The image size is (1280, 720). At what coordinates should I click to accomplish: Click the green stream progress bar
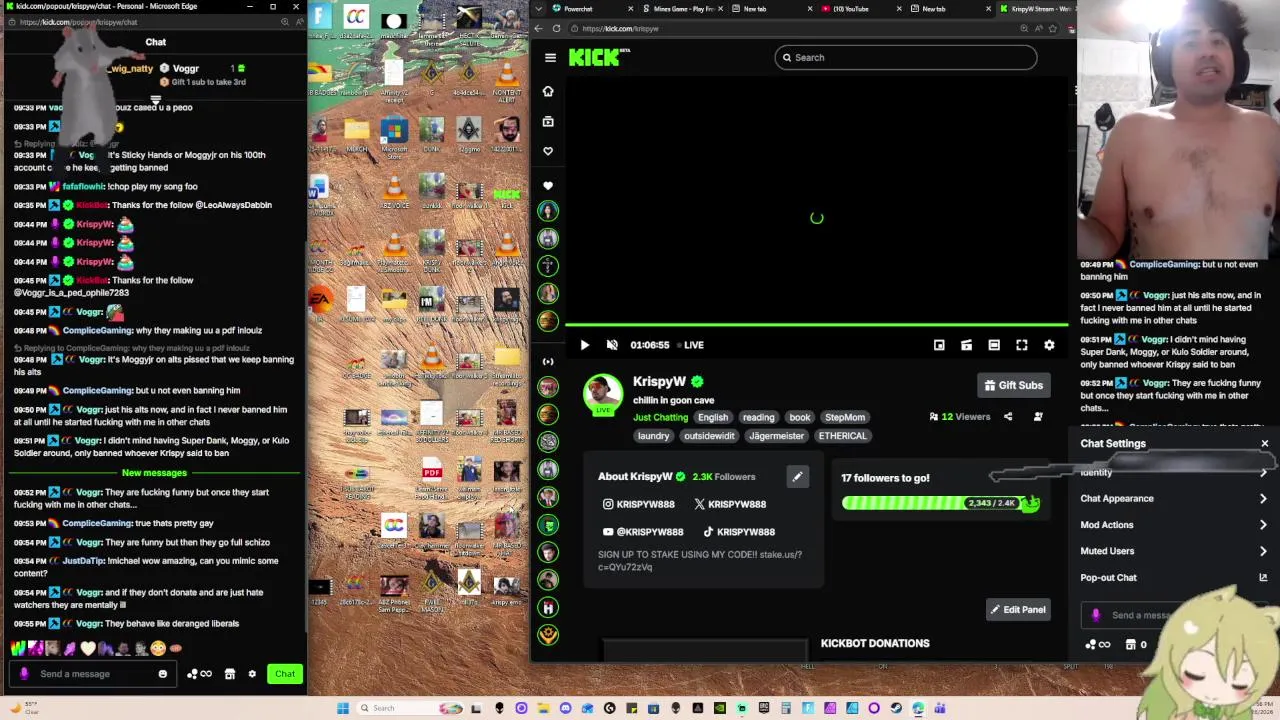[817, 325]
